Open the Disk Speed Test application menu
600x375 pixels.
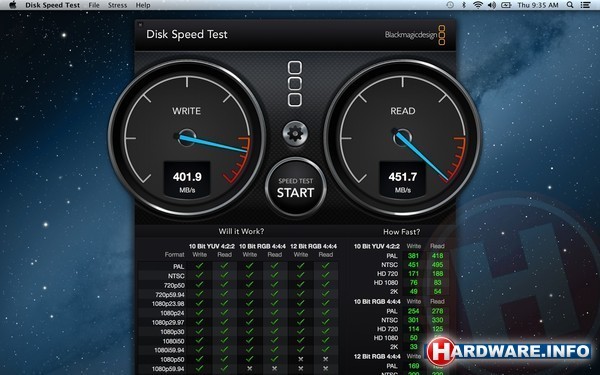pyautogui.click(x=53, y=5)
